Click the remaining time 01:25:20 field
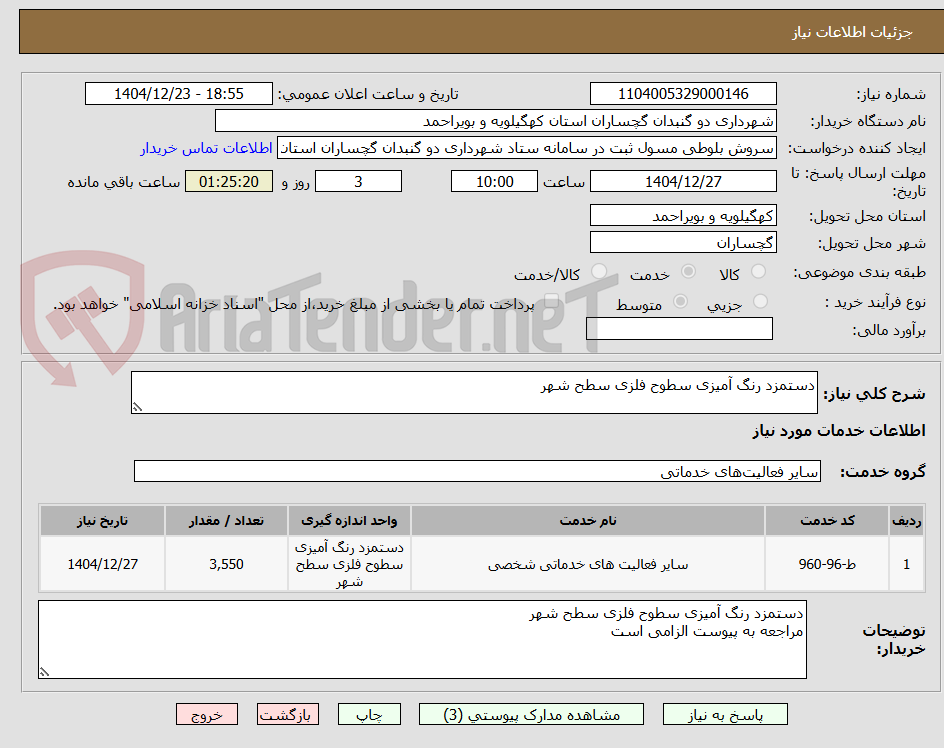 pos(229,181)
